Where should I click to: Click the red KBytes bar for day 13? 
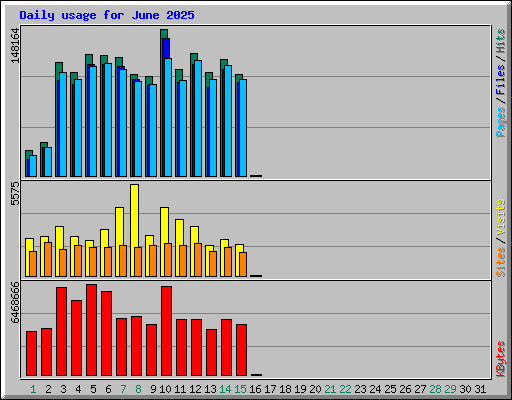(211, 352)
